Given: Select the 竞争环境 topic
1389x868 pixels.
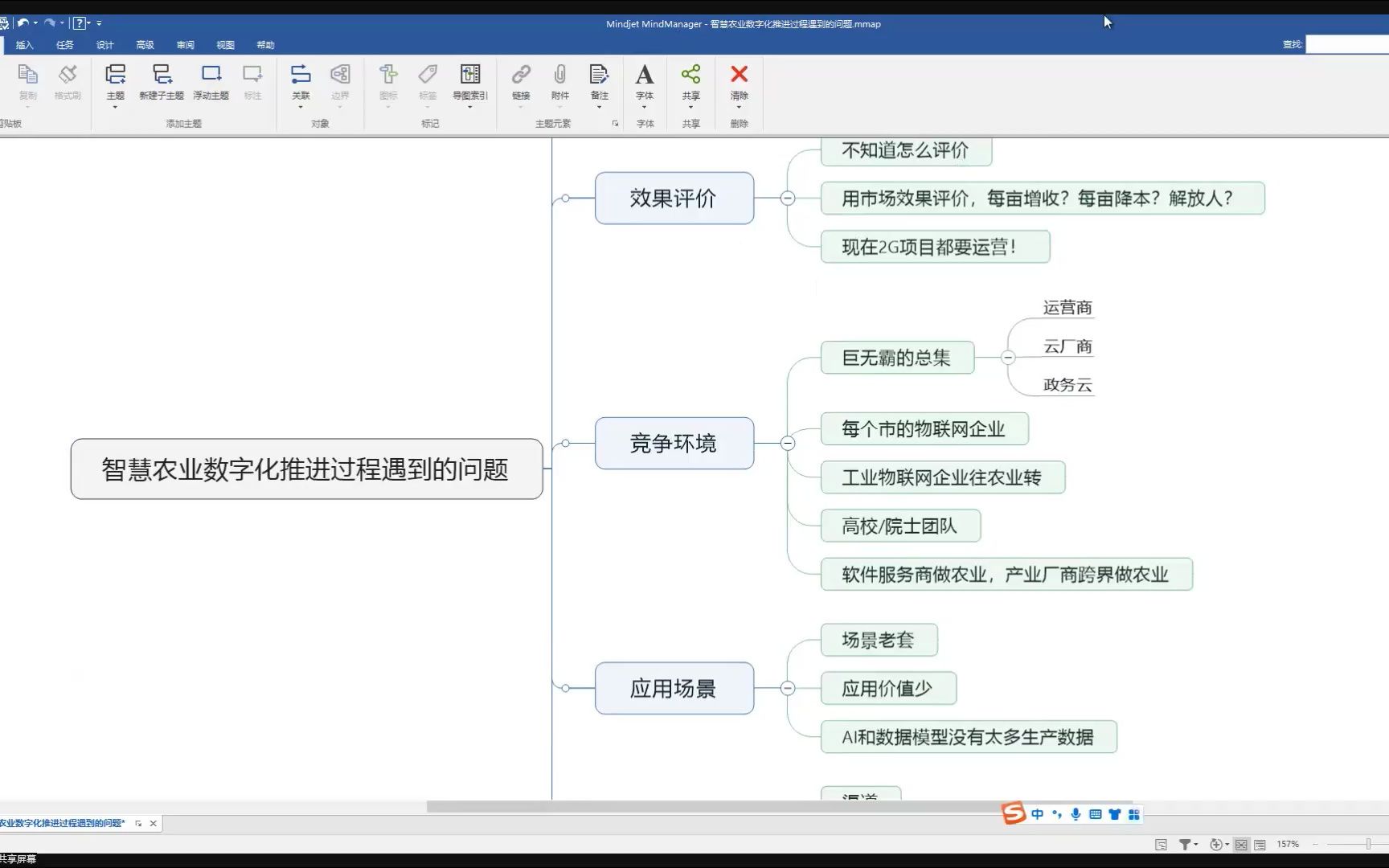Looking at the screenshot, I should point(674,443).
